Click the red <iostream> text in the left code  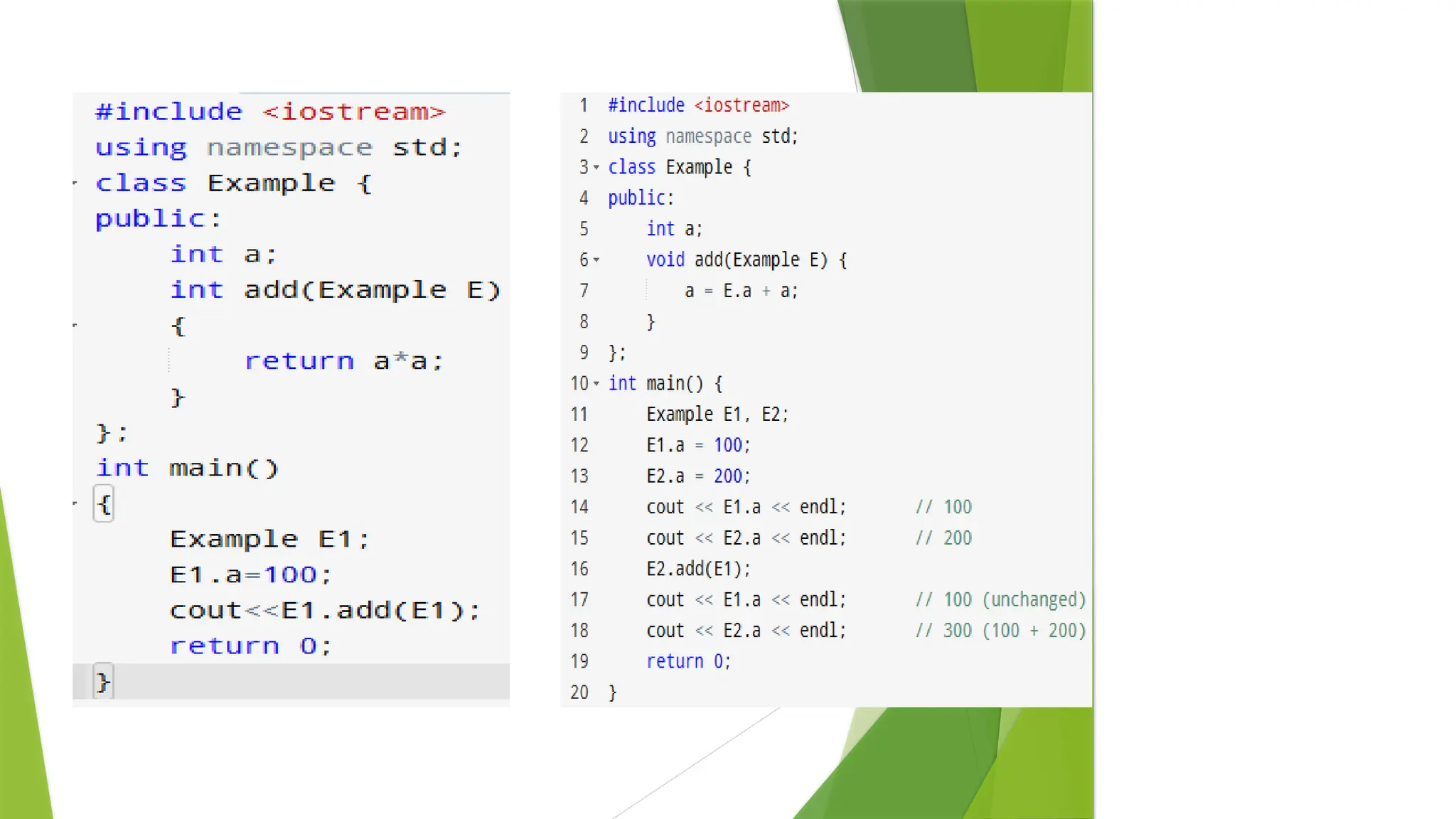tap(353, 112)
